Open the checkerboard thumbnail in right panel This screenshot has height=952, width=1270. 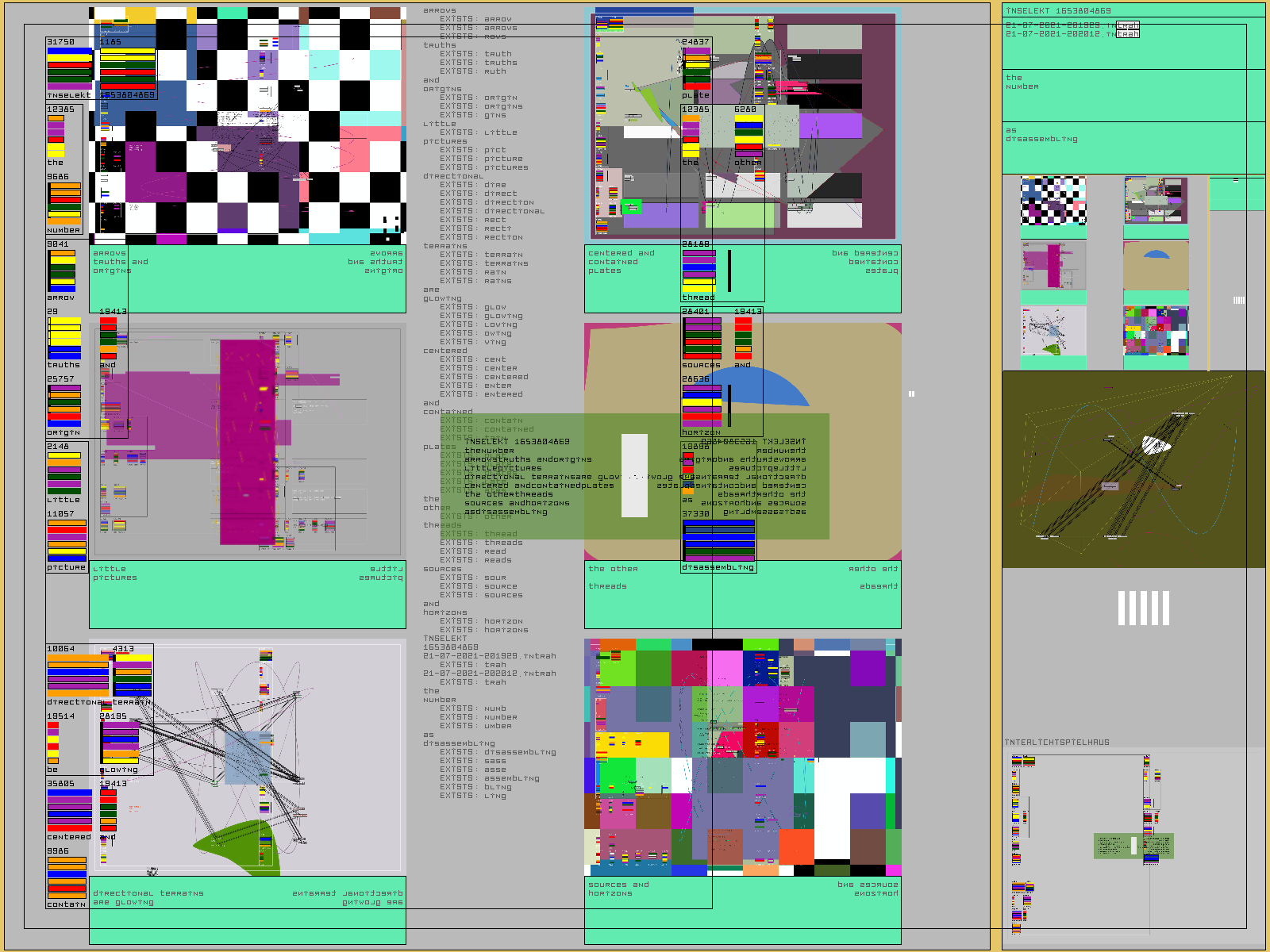[1053, 202]
